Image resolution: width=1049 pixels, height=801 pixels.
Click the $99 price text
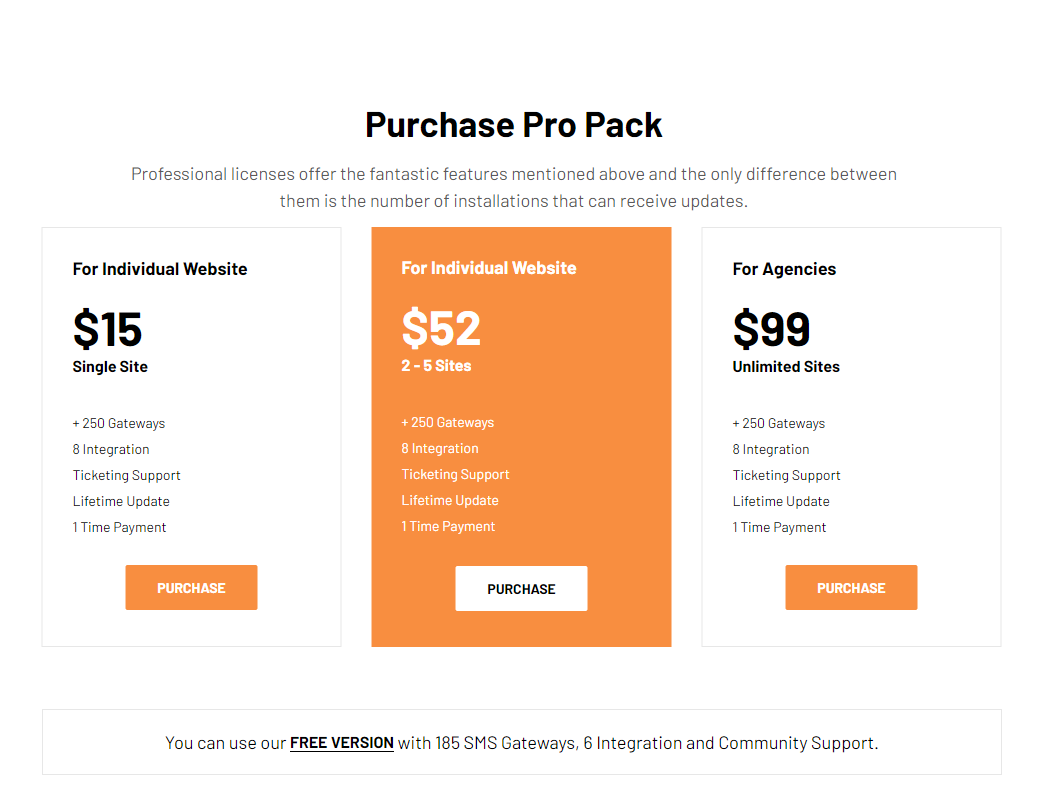[x=771, y=329]
